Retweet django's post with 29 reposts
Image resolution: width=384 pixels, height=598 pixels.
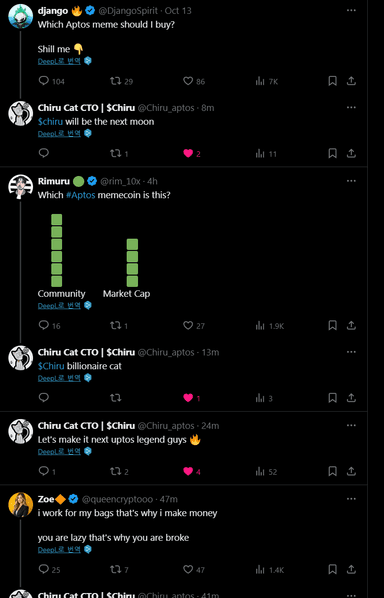coord(116,81)
